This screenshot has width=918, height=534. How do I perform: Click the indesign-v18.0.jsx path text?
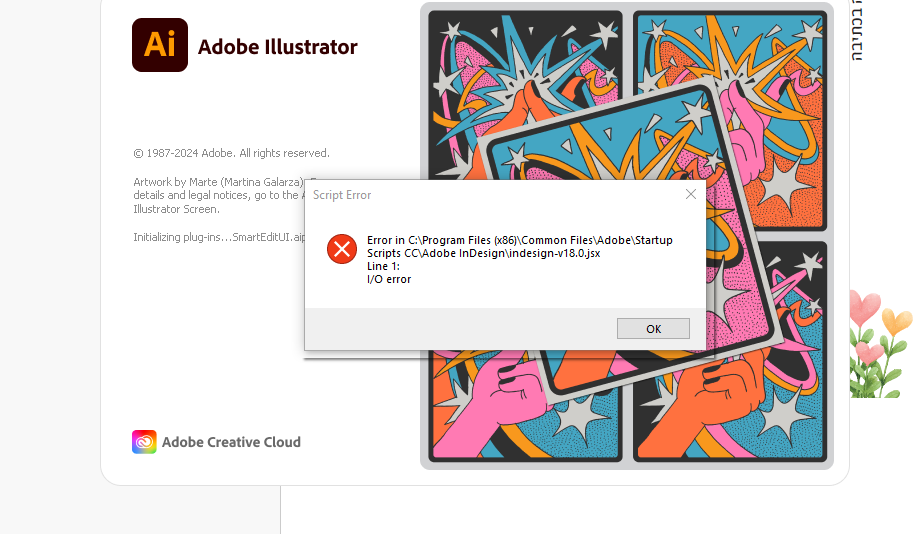tap(484, 253)
